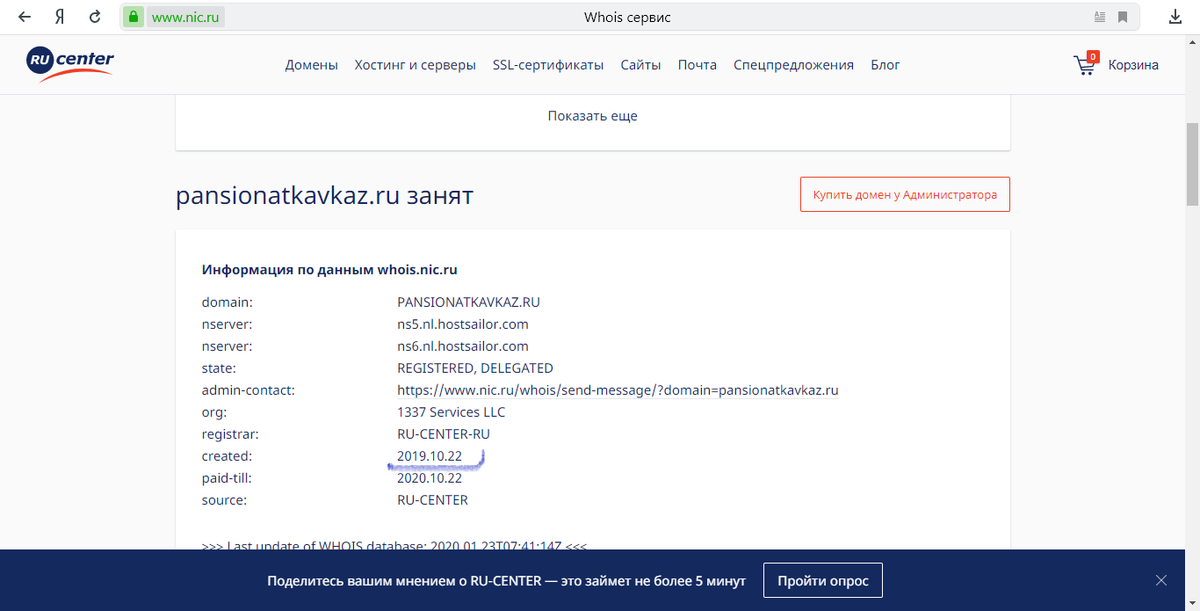
Task: Click the admin-contact send-message URL
Action: click(617, 390)
